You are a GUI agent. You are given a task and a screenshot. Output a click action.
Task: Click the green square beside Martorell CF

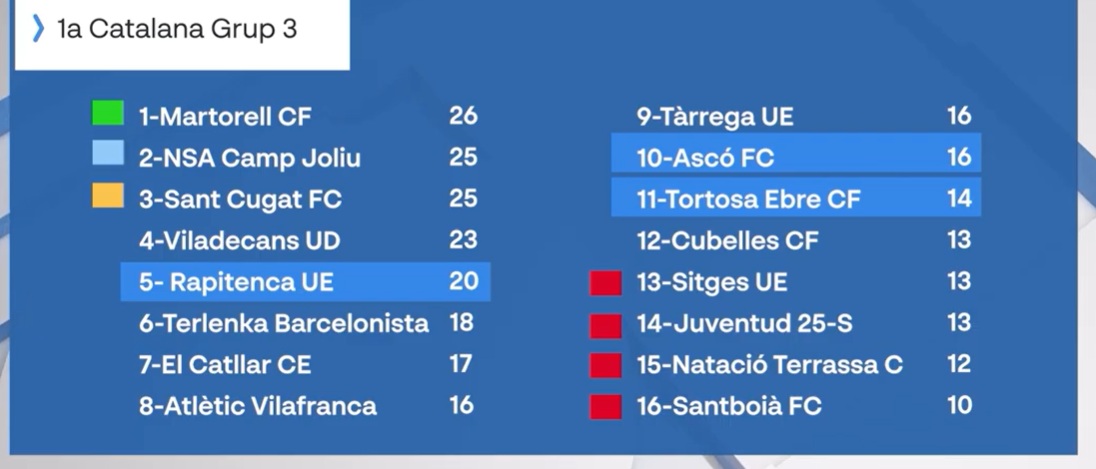(107, 114)
